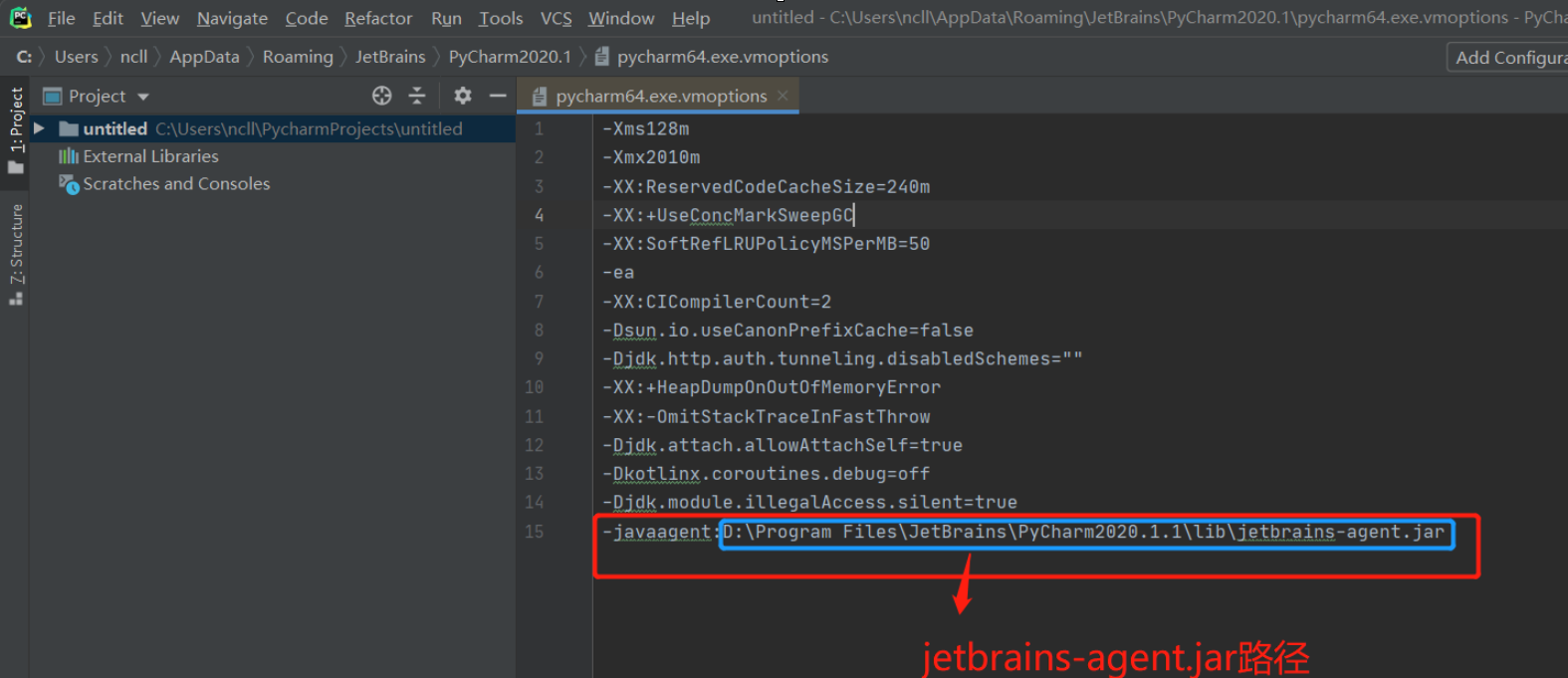Viewport: 1568px width, 678px height.
Task: Click the C: breadcrumb in navigation bar
Action: click(x=24, y=57)
